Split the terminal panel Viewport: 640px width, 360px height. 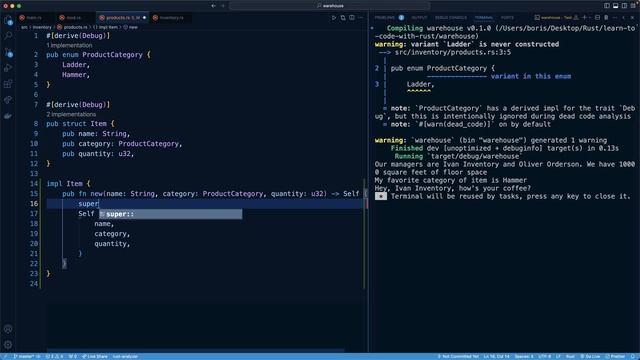coord(598,18)
